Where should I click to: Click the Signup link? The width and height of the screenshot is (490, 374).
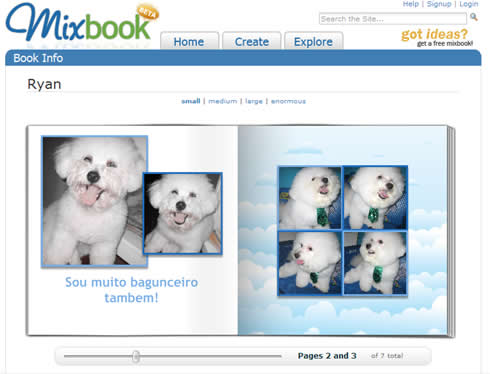[x=439, y=4]
